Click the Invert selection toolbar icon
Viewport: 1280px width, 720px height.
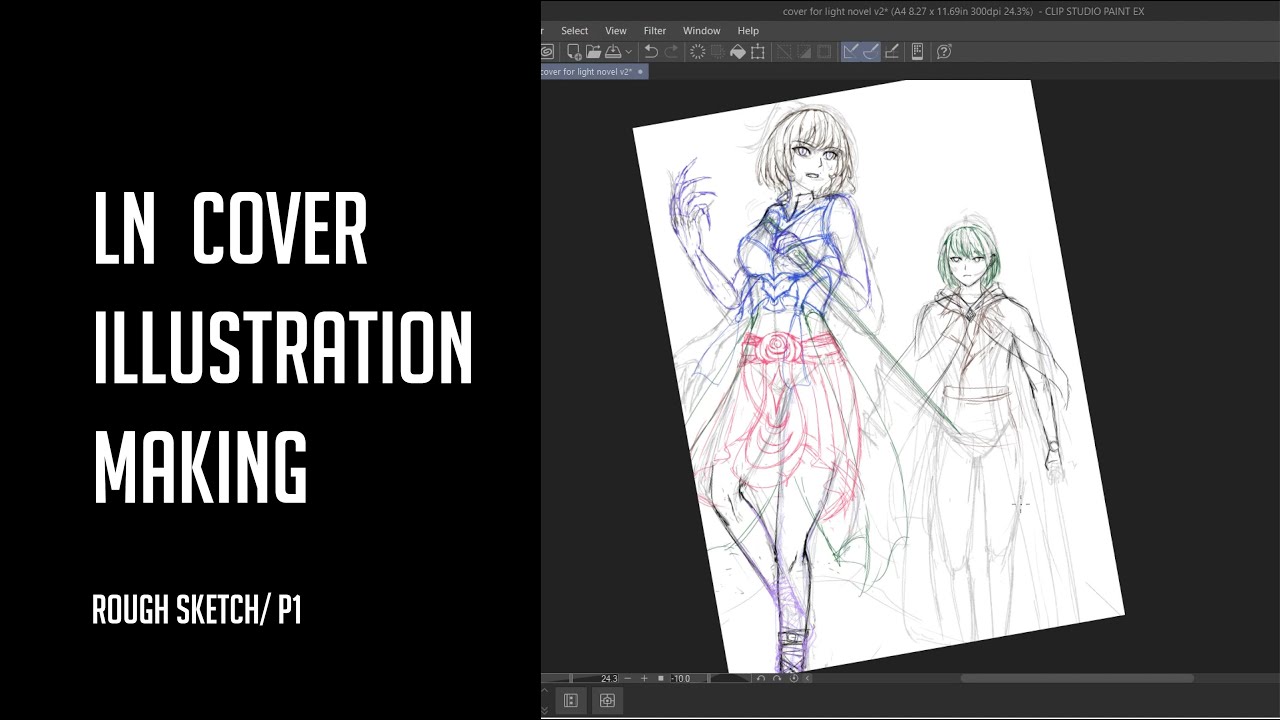pos(804,52)
